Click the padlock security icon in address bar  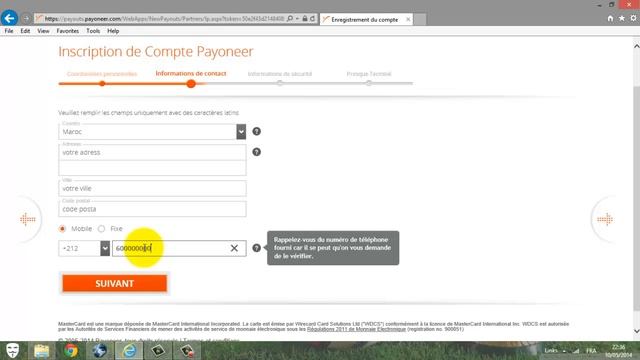pos(305,19)
